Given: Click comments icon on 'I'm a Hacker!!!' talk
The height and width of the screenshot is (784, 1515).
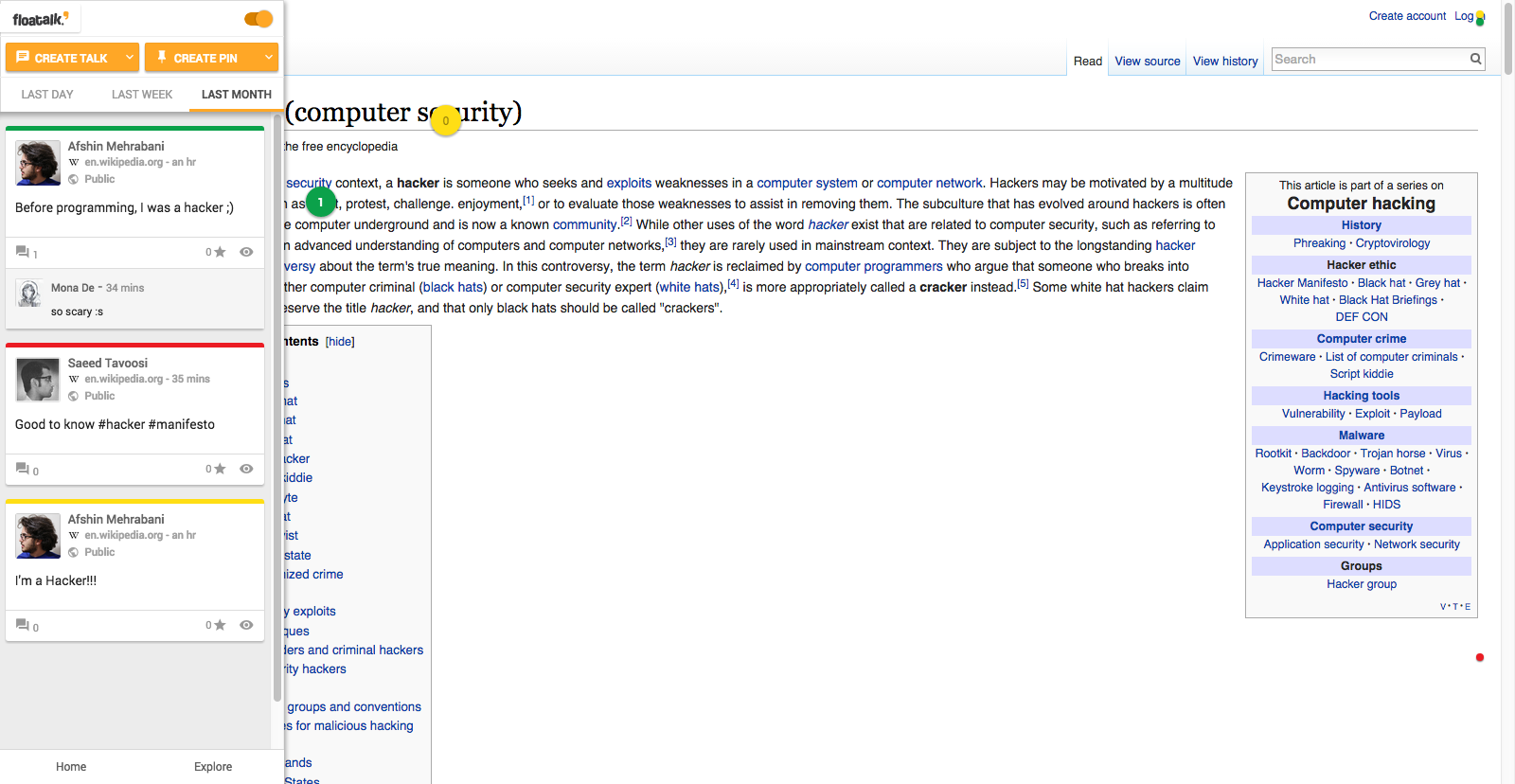Looking at the screenshot, I should [23, 625].
